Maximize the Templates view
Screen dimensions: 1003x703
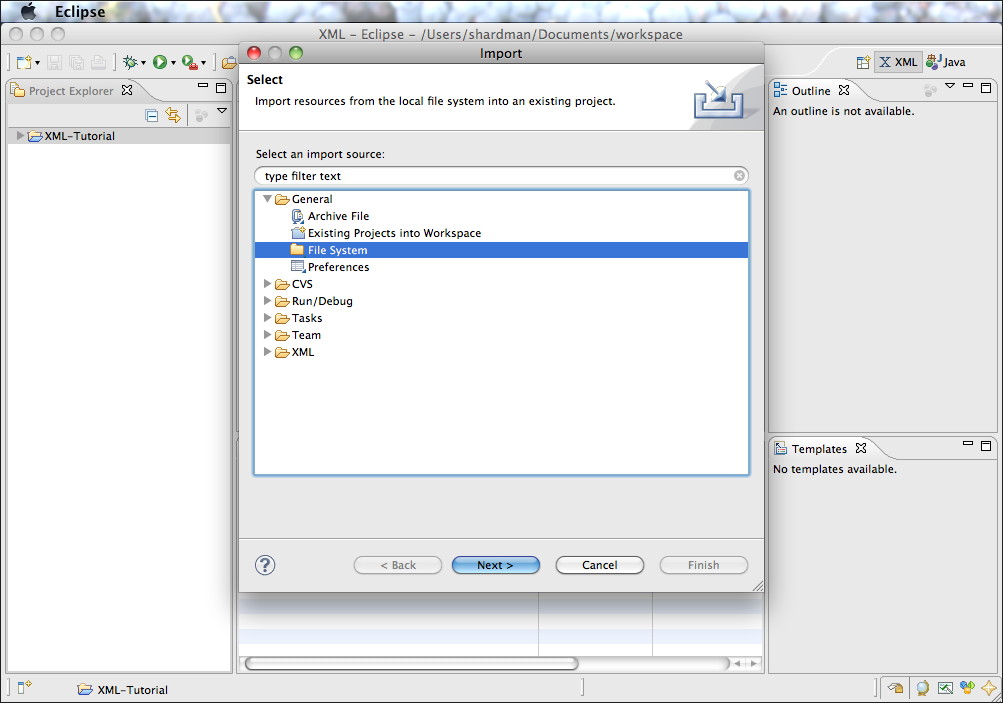986,446
